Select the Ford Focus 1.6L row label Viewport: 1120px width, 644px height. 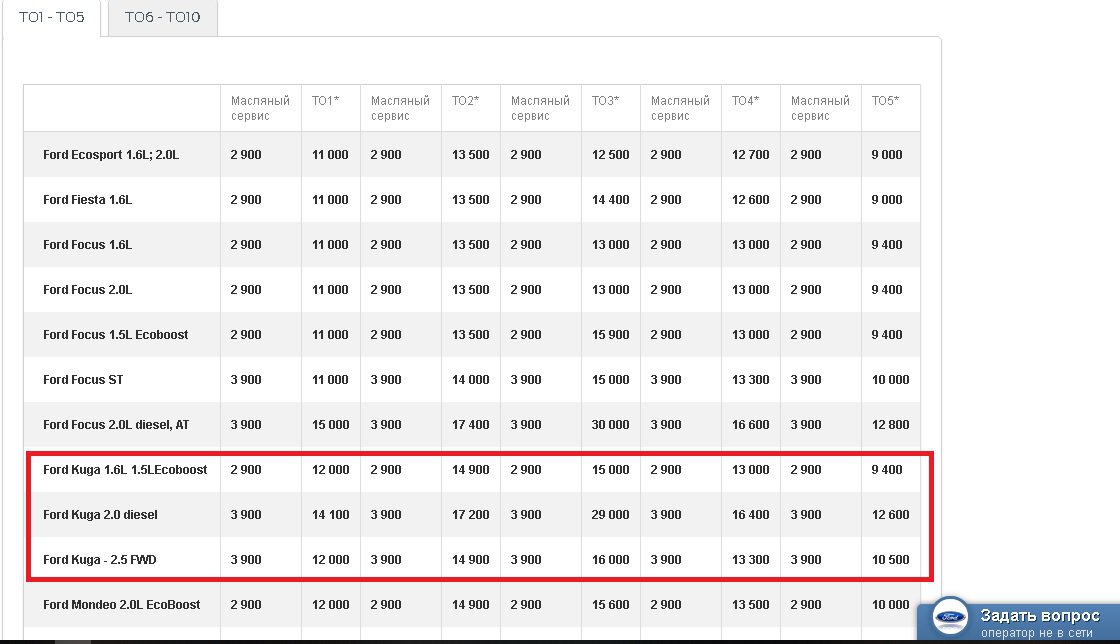click(x=87, y=244)
